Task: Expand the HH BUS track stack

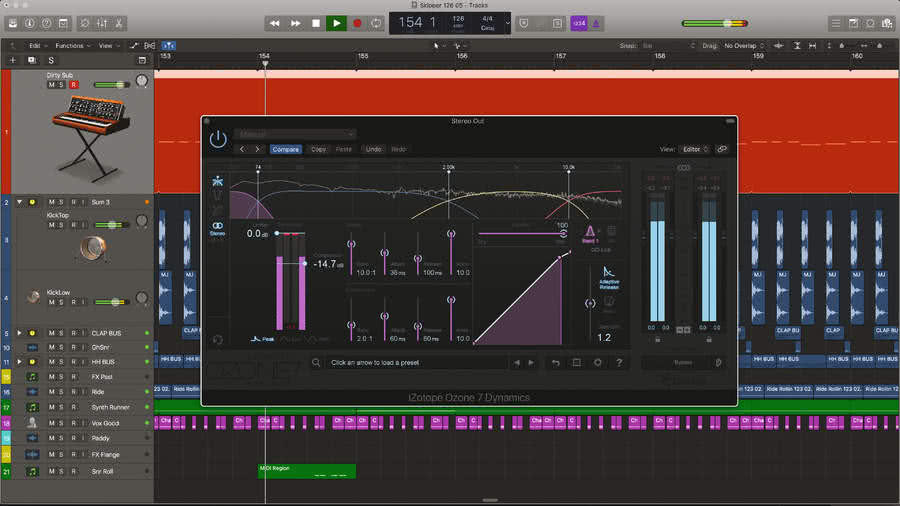Action: (x=19, y=362)
